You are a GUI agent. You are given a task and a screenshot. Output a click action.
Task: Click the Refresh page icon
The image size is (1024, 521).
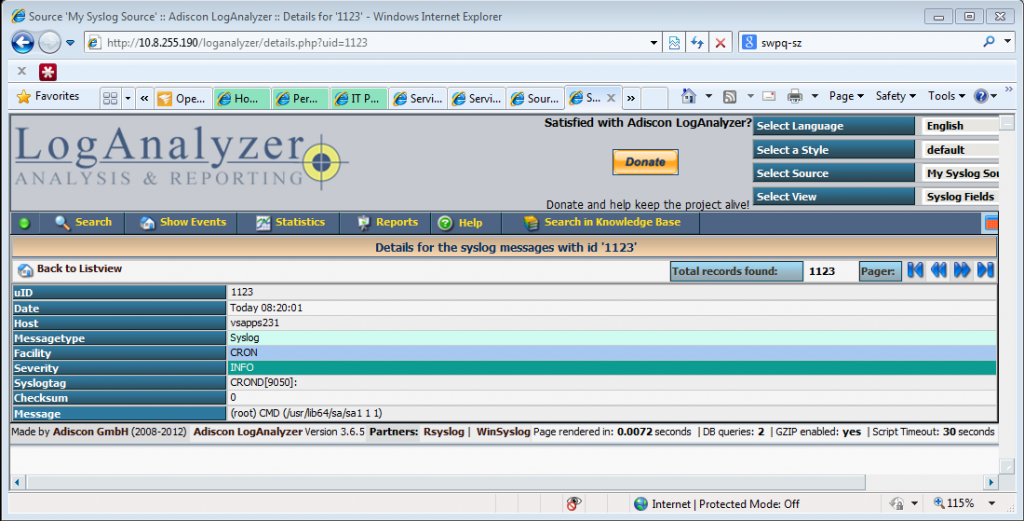click(697, 43)
